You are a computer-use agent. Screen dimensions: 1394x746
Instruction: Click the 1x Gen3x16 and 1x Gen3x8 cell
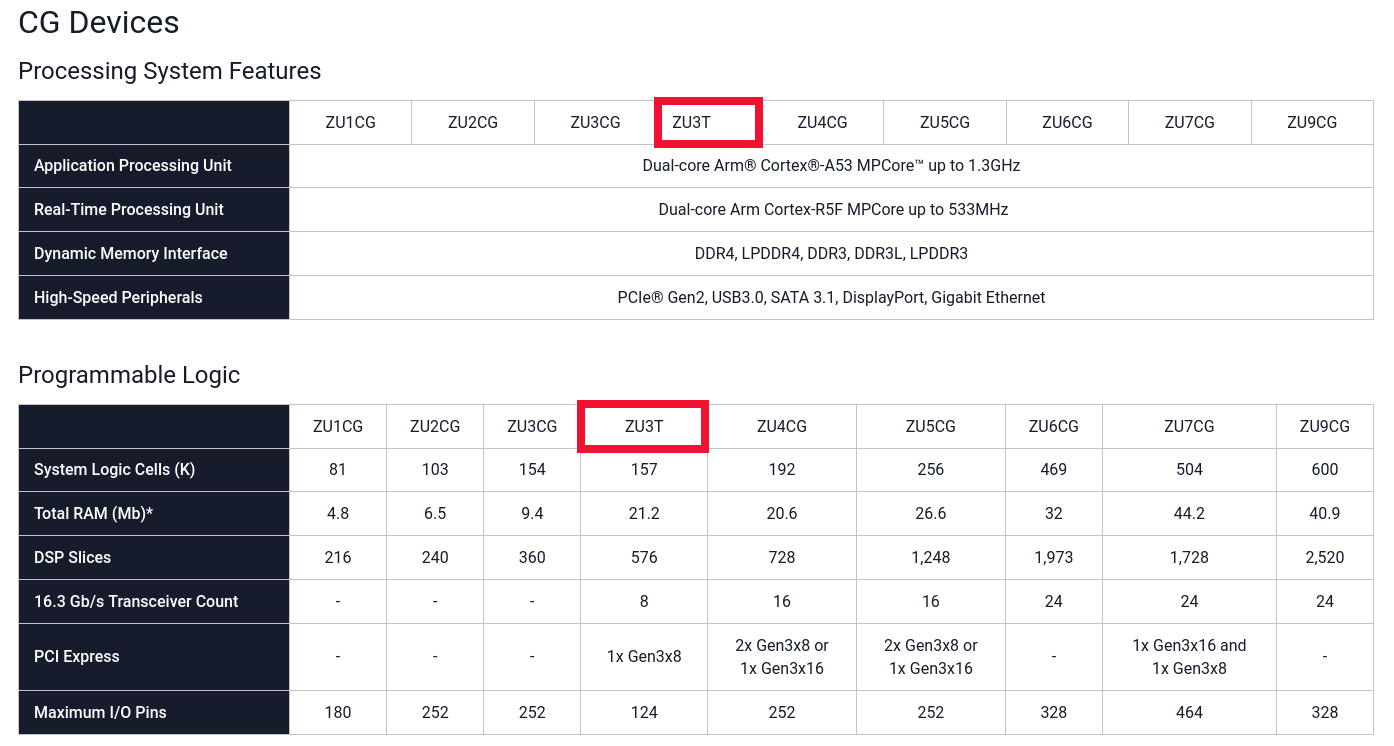click(x=1189, y=657)
